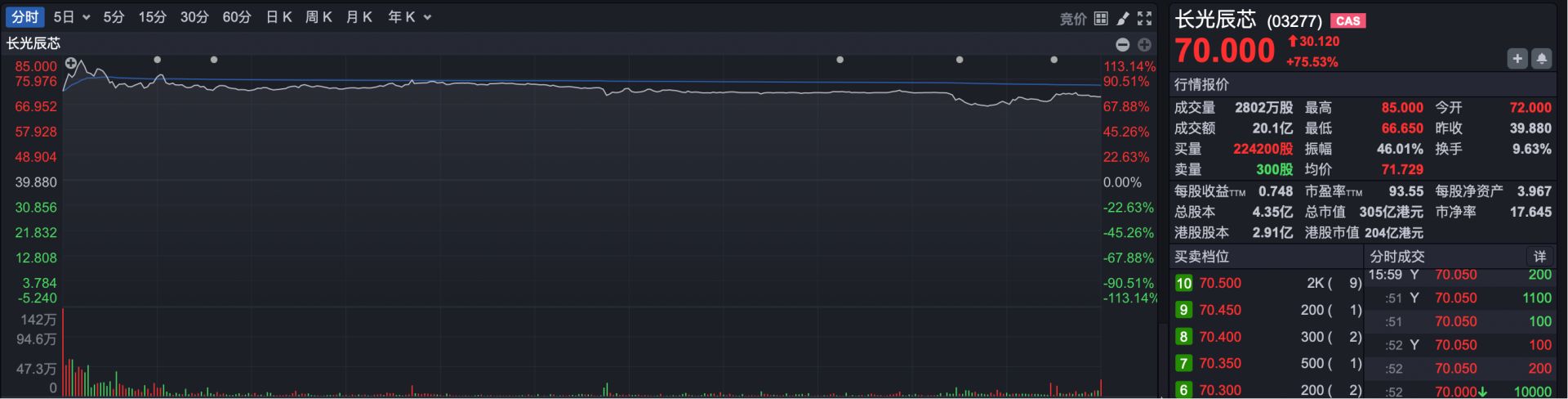This screenshot has height=399, width=1568.
Task: Set a price alert with bell icon
Action: (1542, 58)
